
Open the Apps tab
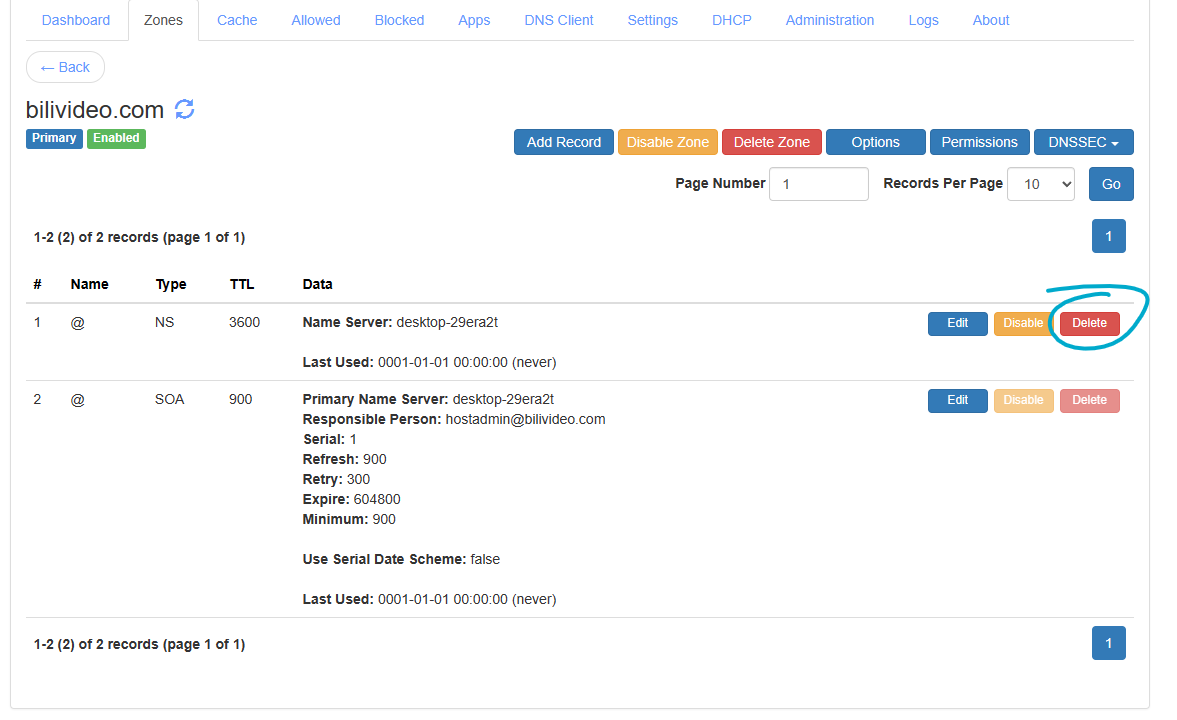474,20
